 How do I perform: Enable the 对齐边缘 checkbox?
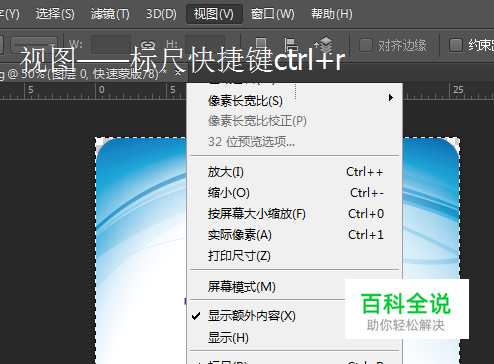366,45
